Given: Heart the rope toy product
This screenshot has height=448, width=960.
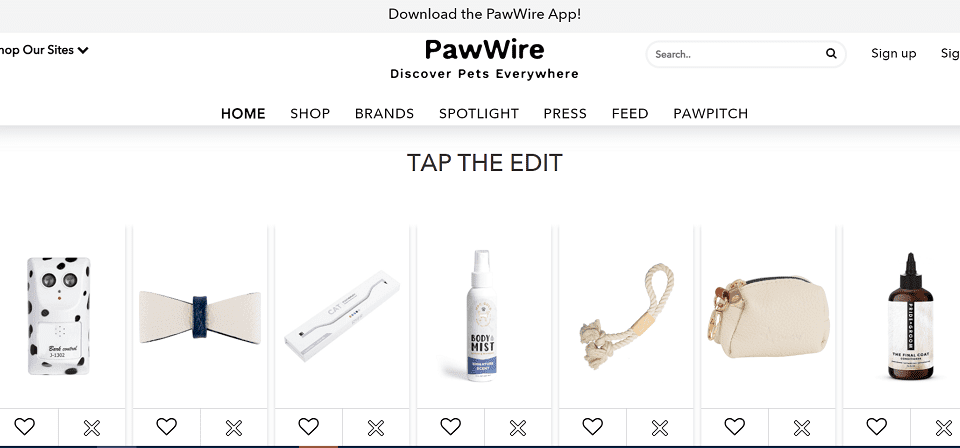Looking at the screenshot, I should pyautogui.click(x=593, y=427).
